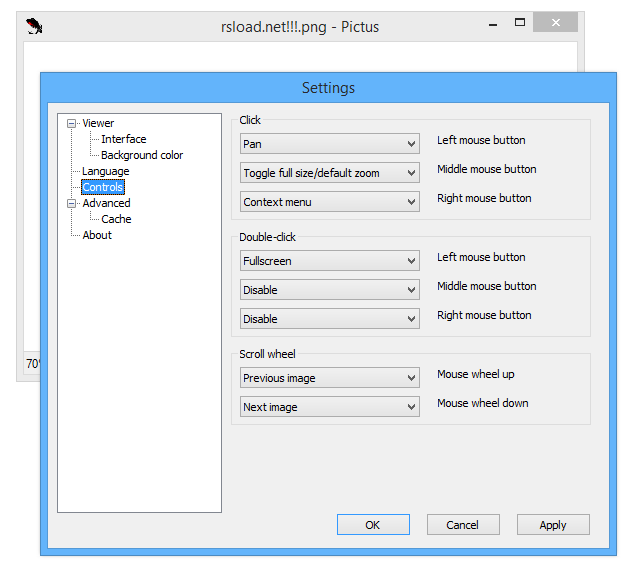Open the Previous image scroll wheel dropdown
637x581 pixels.
(329, 378)
